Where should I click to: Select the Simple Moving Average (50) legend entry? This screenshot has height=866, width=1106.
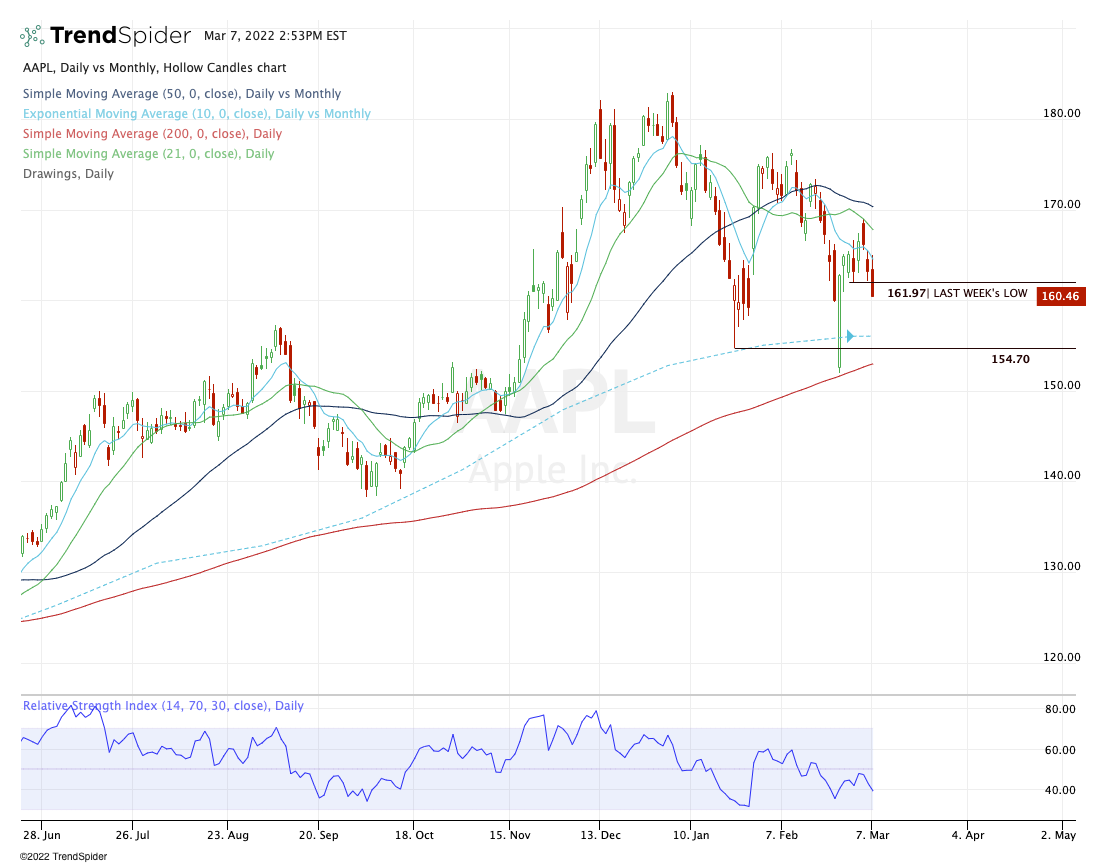click(182, 94)
